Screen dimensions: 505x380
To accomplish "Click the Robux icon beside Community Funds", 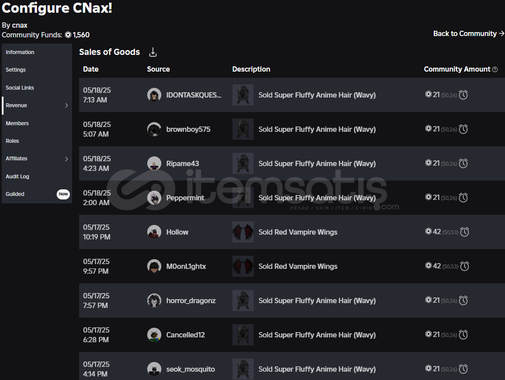I will (x=68, y=35).
